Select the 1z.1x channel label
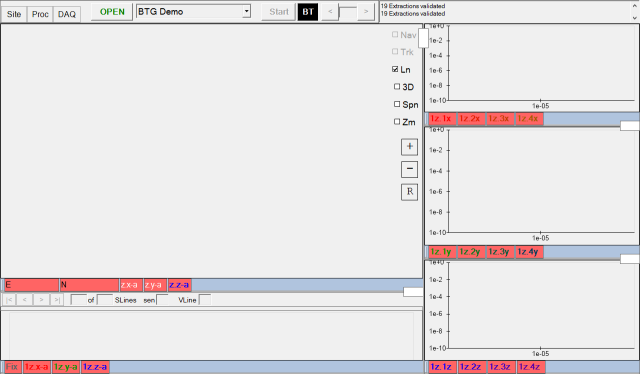The width and height of the screenshot is (640, 374). pos(442,119)
